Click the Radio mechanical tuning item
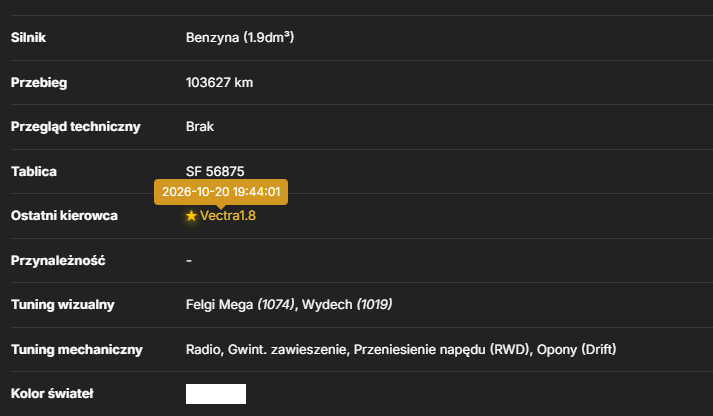 (203, 350)
